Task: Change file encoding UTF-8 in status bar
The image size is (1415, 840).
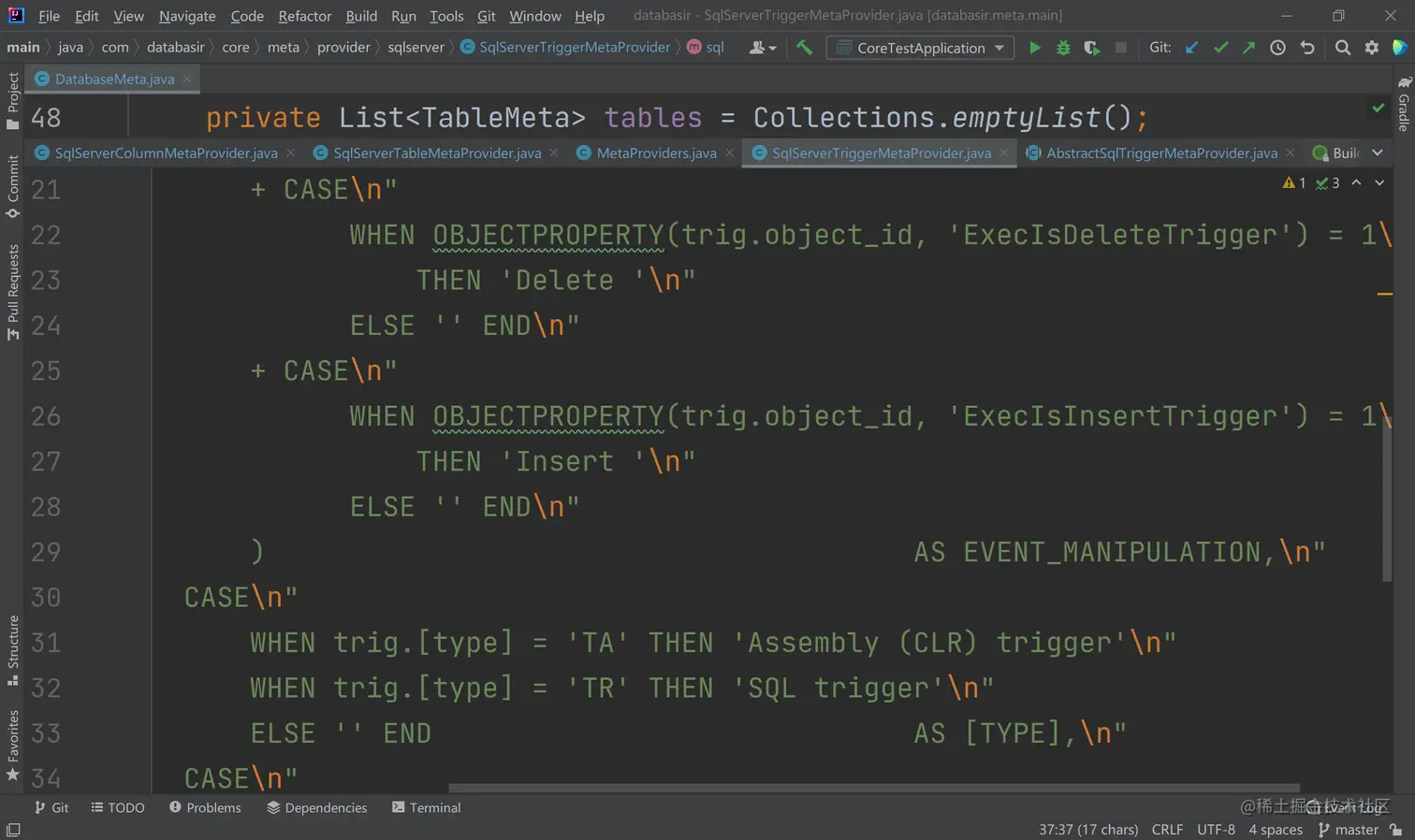Action: pos(1216,830)
